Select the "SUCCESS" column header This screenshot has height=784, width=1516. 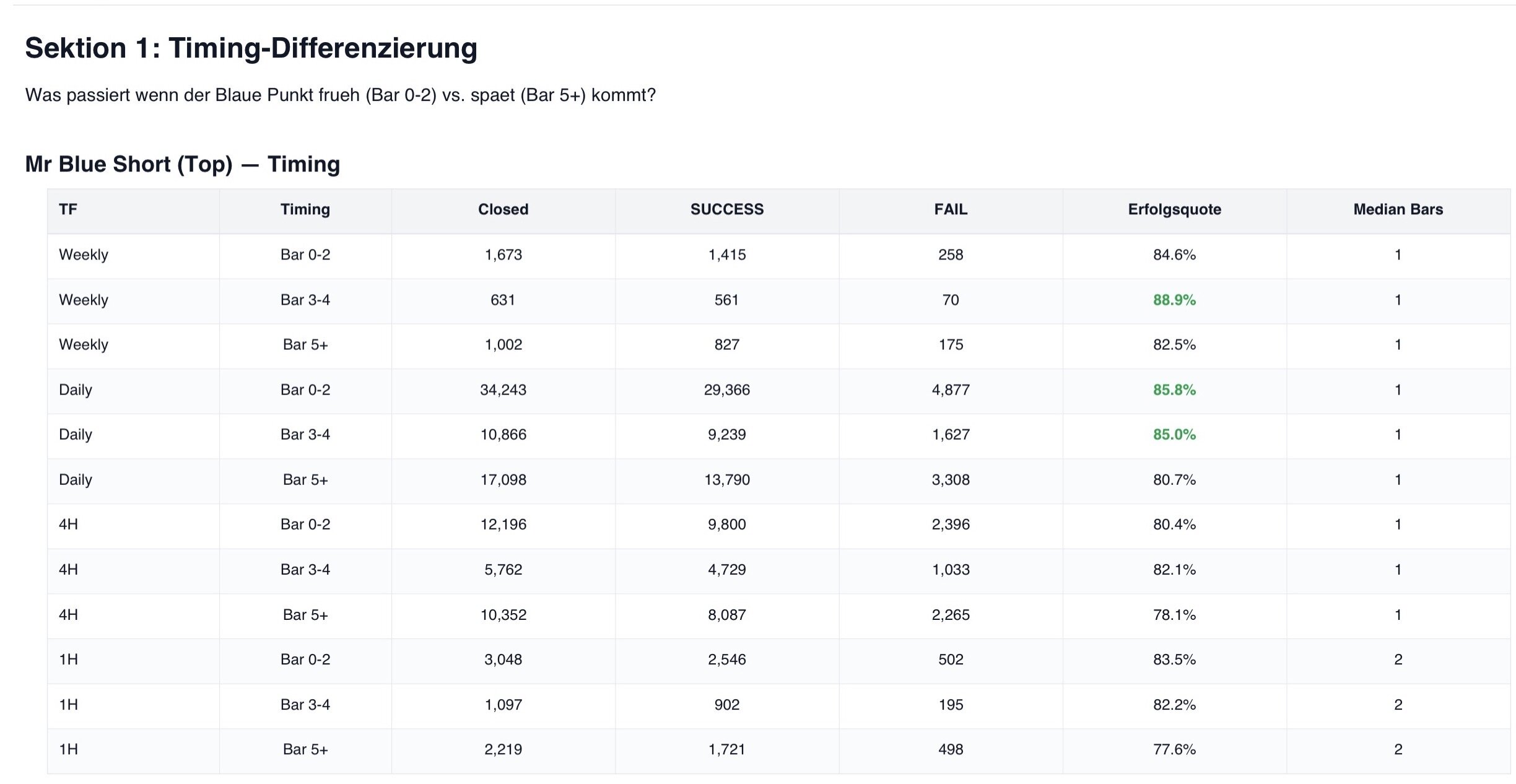[727, 209]
